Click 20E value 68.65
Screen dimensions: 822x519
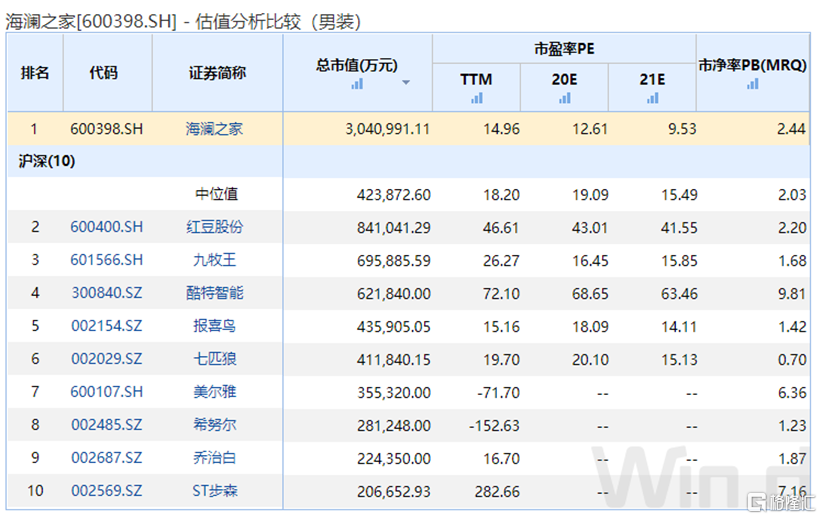(590, 294)
